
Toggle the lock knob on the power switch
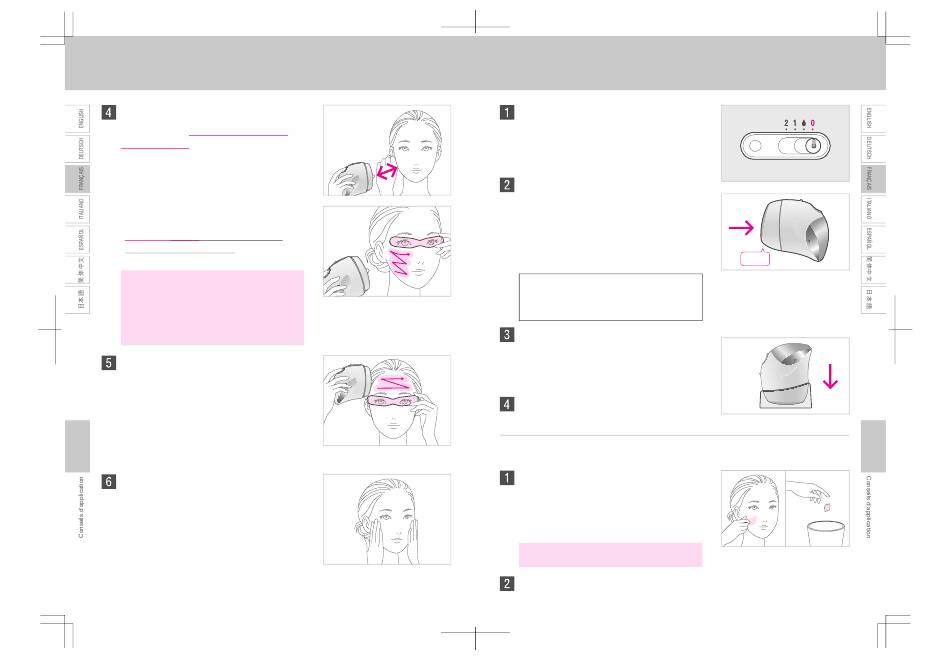tap(814, 146)
